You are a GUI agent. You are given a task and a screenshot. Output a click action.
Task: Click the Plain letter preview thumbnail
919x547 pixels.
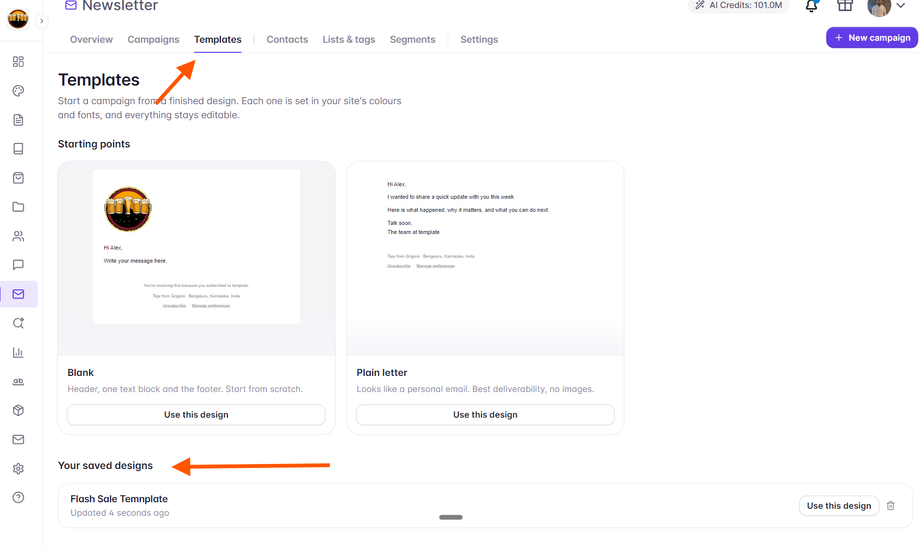(485, 259)
